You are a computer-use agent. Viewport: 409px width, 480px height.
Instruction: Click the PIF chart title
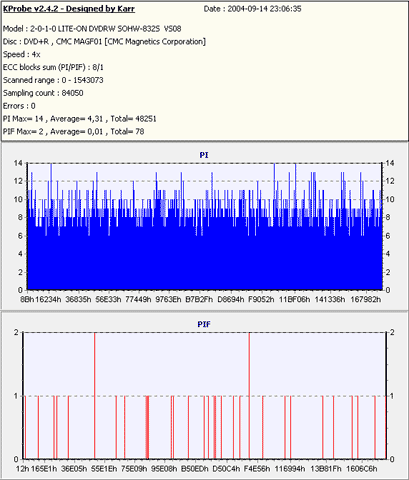click(204, 324)
